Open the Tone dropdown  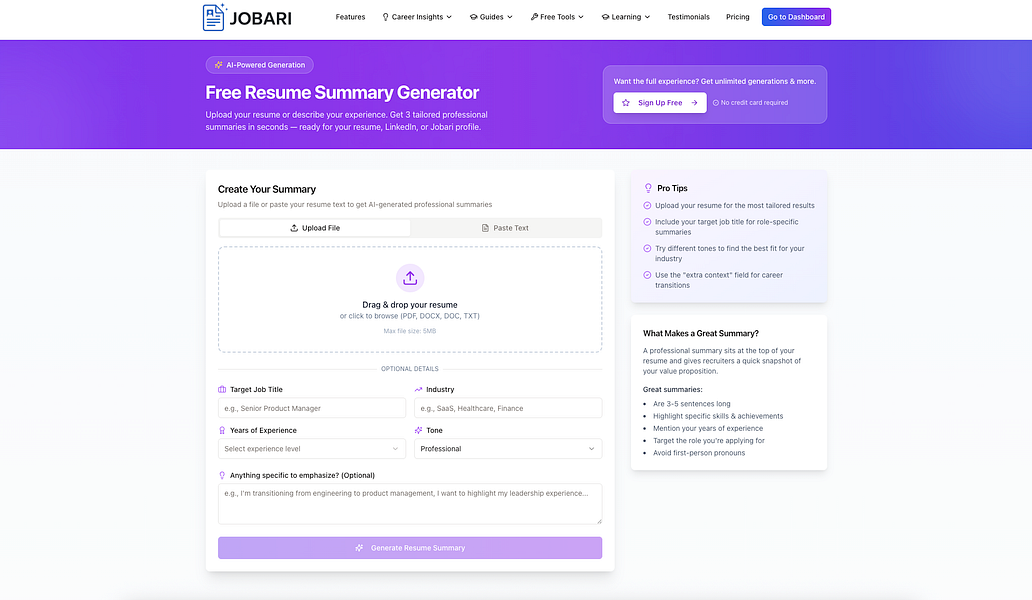[508, 448]
